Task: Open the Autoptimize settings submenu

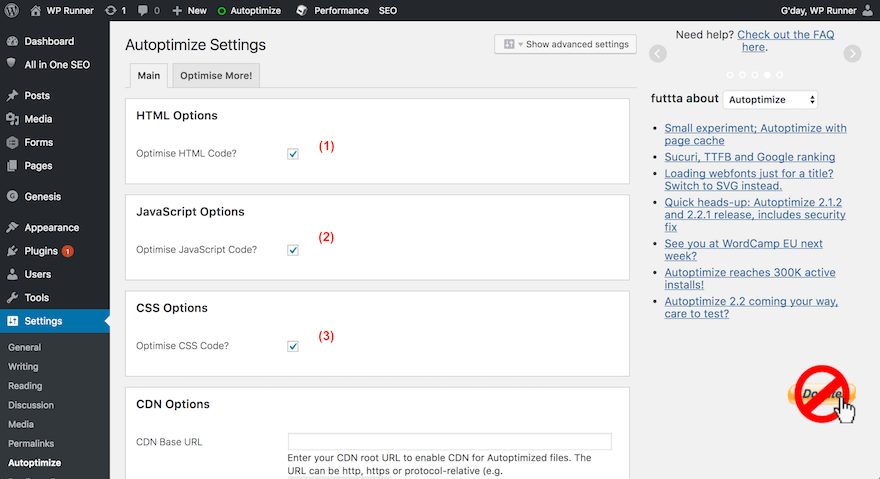Action: pyautogui.click(x=34, y=463)
